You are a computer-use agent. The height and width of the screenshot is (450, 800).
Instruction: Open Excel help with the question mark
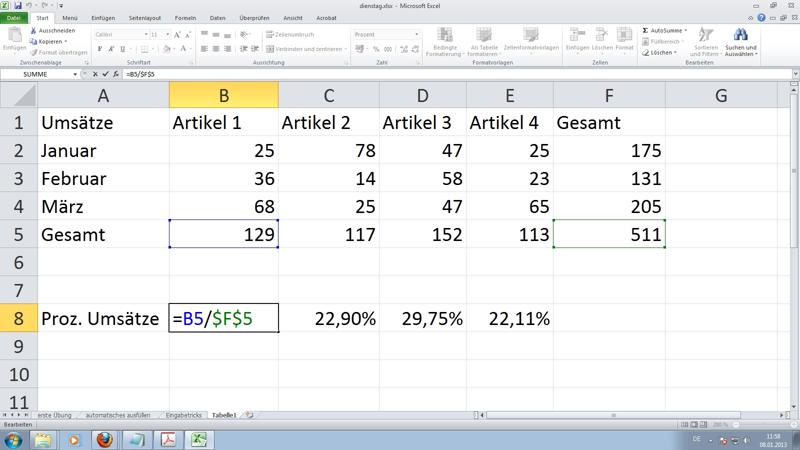(761, 17)
